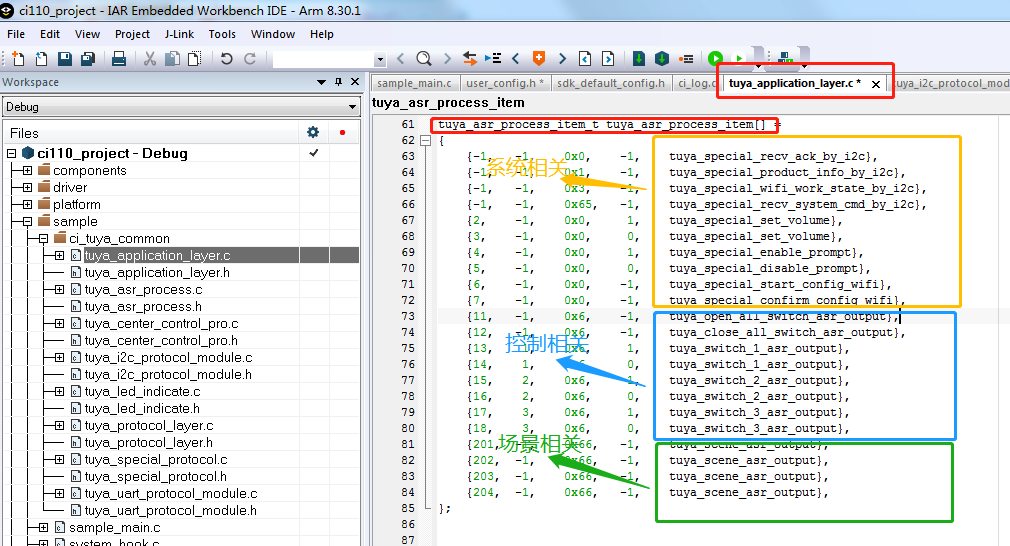Select tuya_center_control_pro.c in file tree
Viewport: 1010px width, 546px height.
(x=161, y=323)
